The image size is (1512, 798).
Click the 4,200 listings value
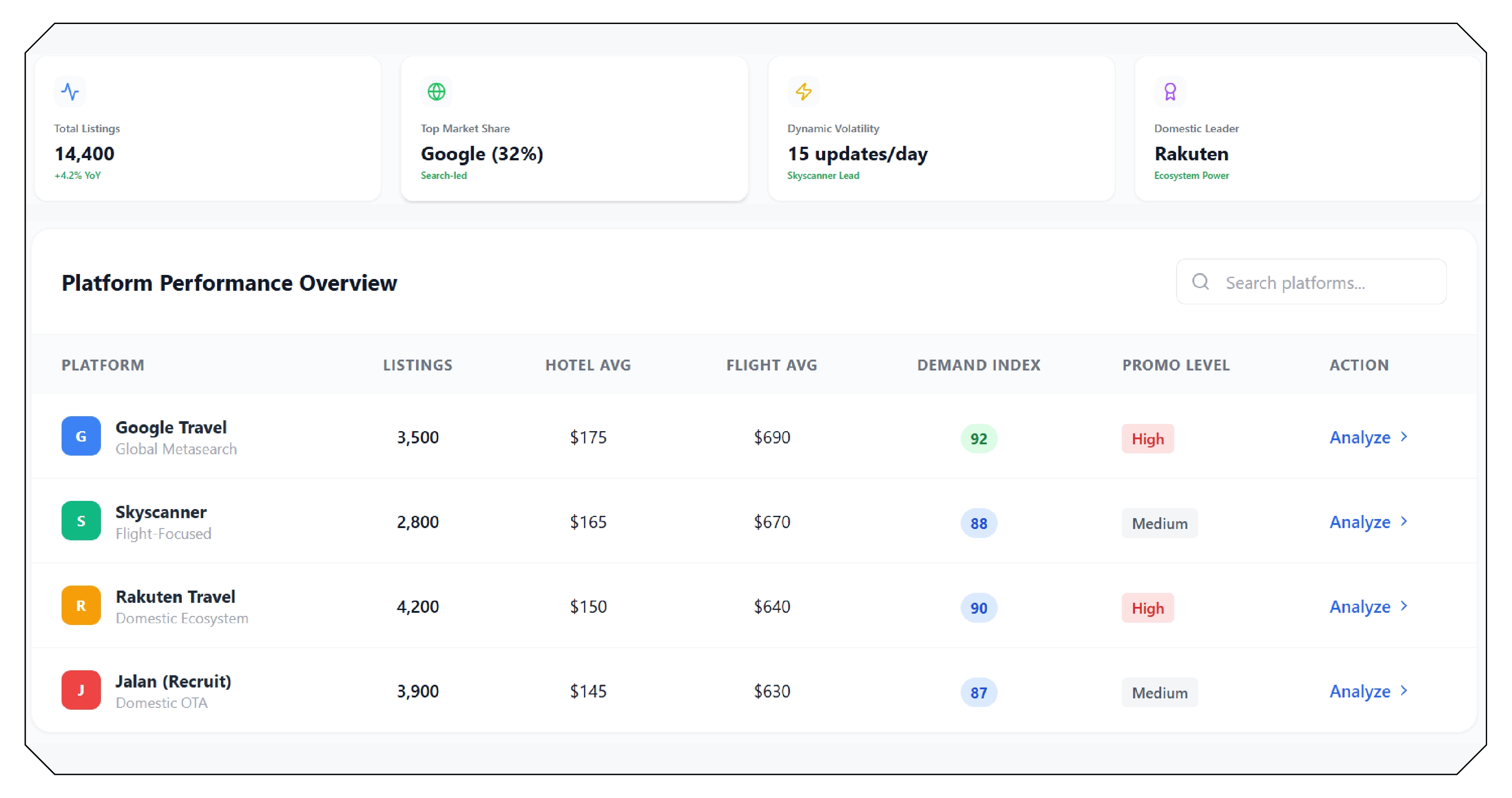click(x=418, y=606)
